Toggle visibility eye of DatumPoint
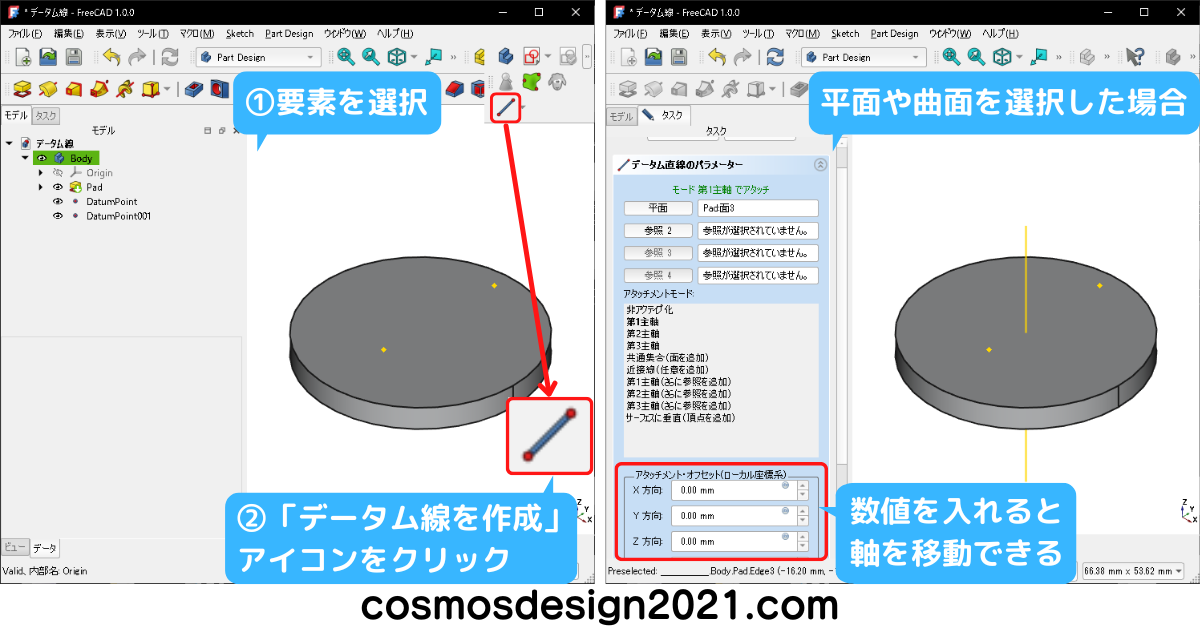The image size is (1200, 630). (58, 201)
